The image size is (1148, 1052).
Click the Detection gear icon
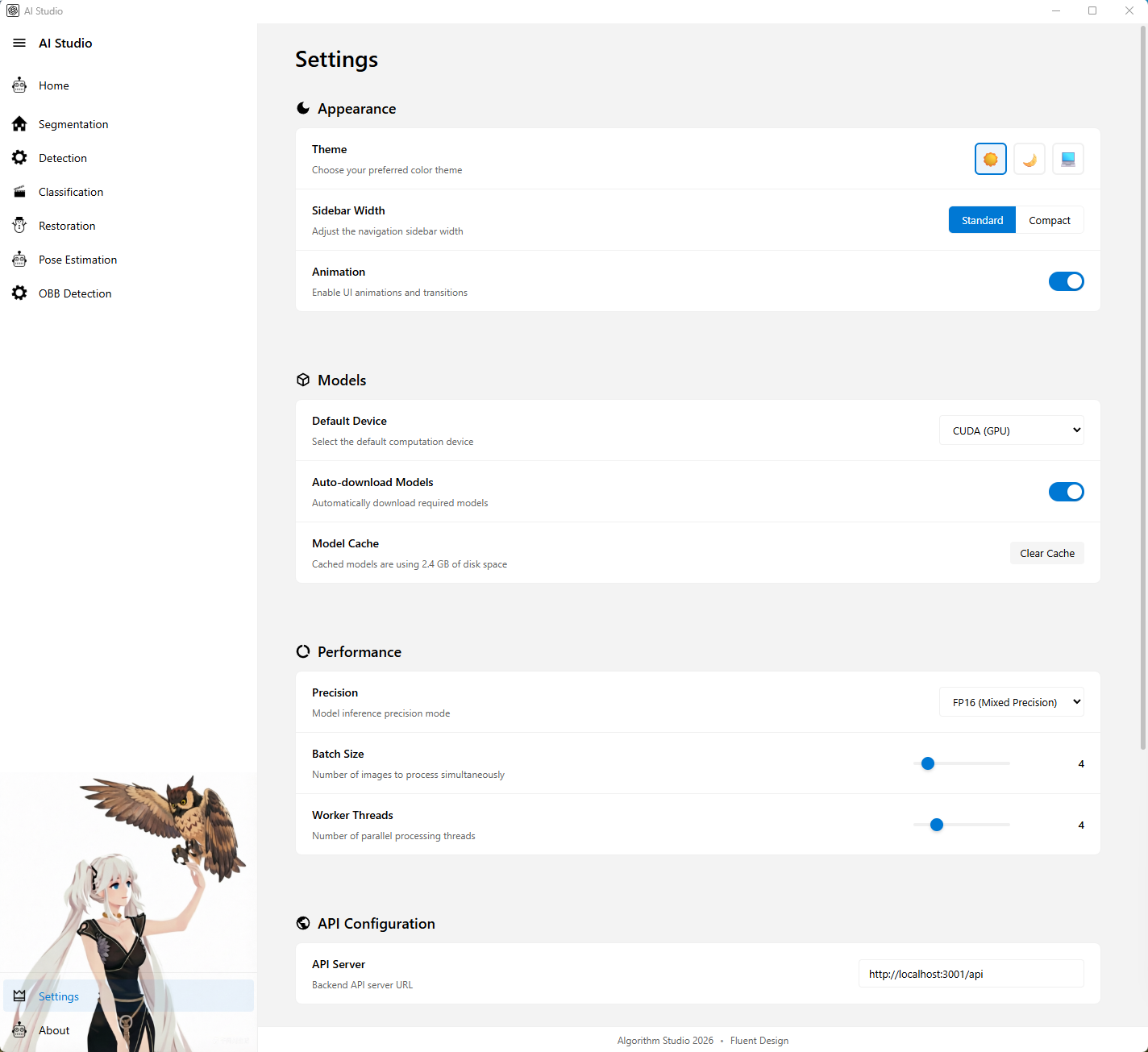[19, 158]
